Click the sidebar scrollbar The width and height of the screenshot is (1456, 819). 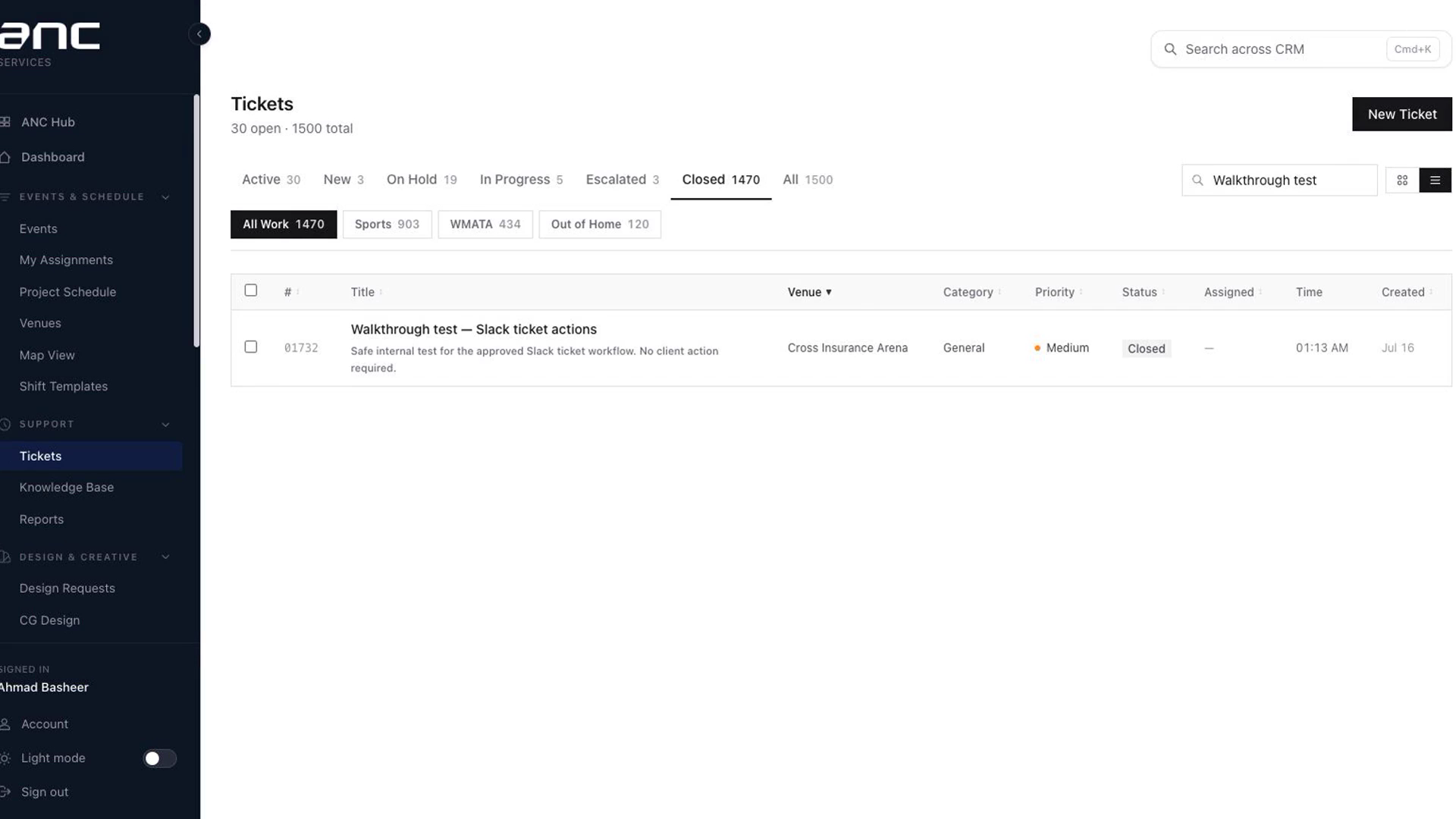click(196, 220)
